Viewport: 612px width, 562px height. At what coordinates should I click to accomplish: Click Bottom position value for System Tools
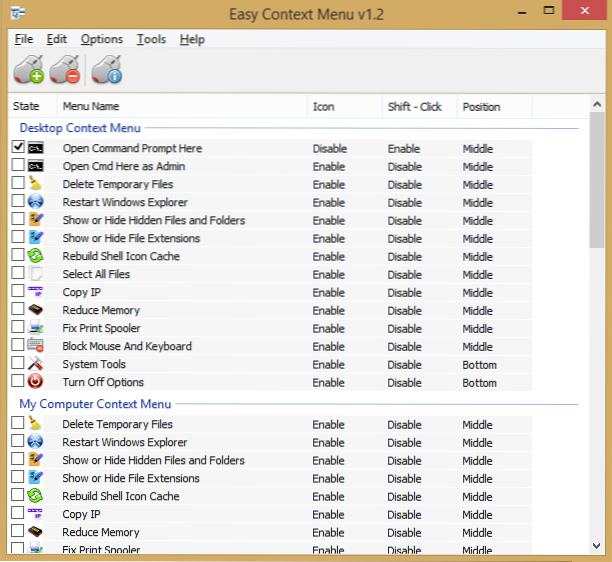point(480,365)
